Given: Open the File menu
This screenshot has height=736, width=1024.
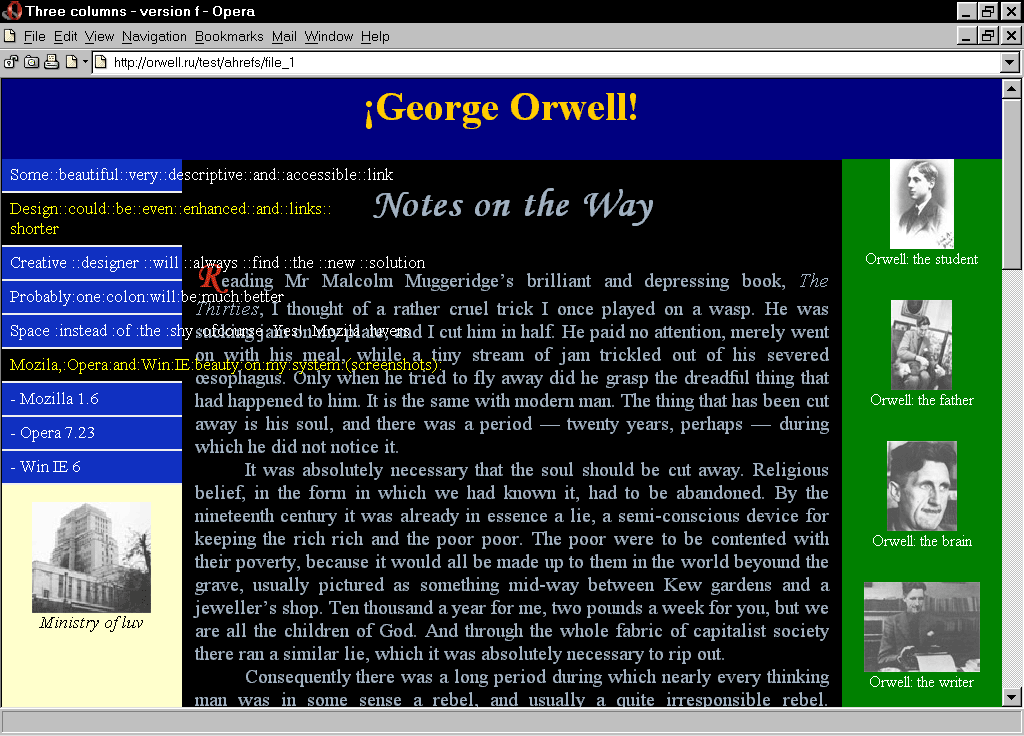Looking at the screenshot, I should tap(35, 37).
